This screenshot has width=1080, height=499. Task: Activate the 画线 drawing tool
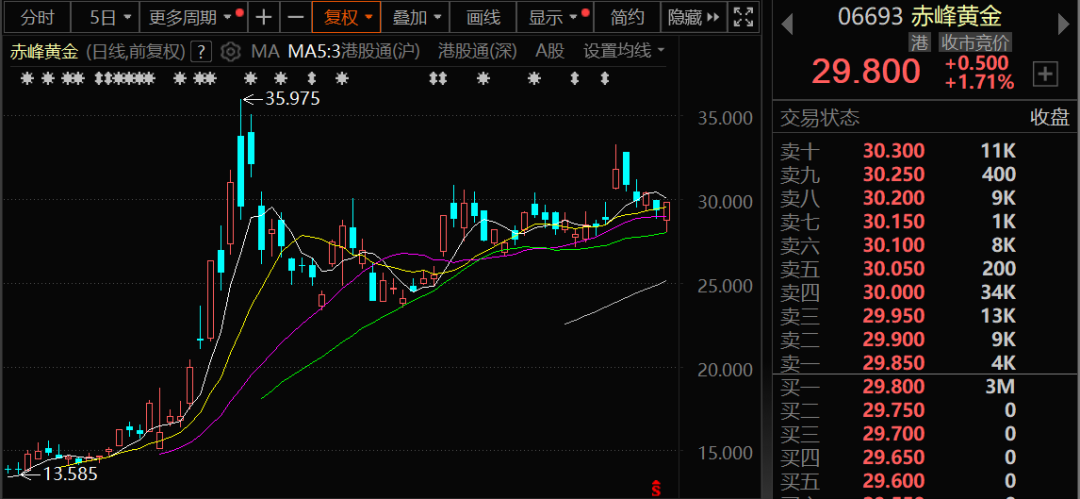484,17
